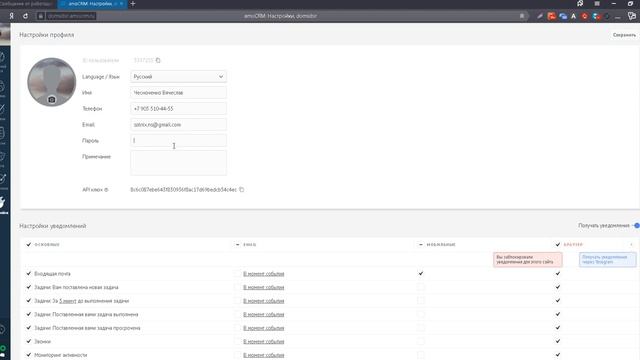This screenshot has width=640, height=360.
Task: Open the blue chat bubbles extension
Action: click(563, 16)
